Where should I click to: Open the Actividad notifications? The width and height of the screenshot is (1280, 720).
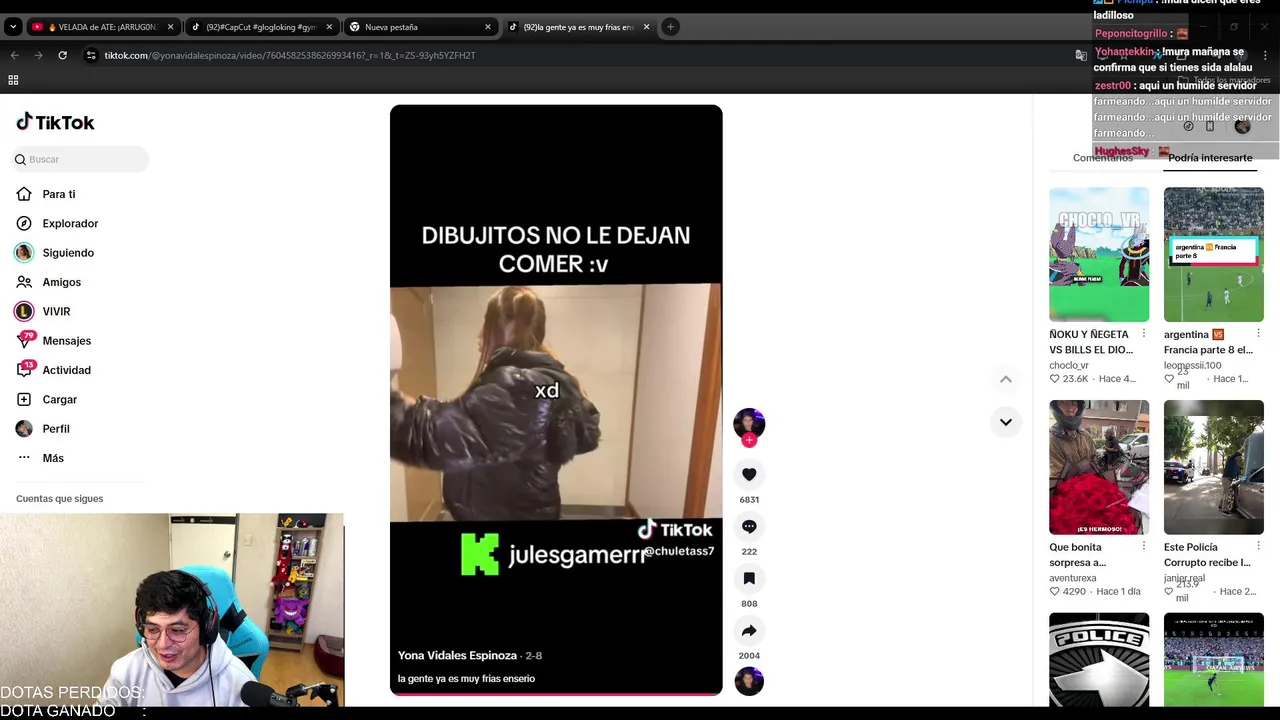pyautogui.click(x=66, y=370)
